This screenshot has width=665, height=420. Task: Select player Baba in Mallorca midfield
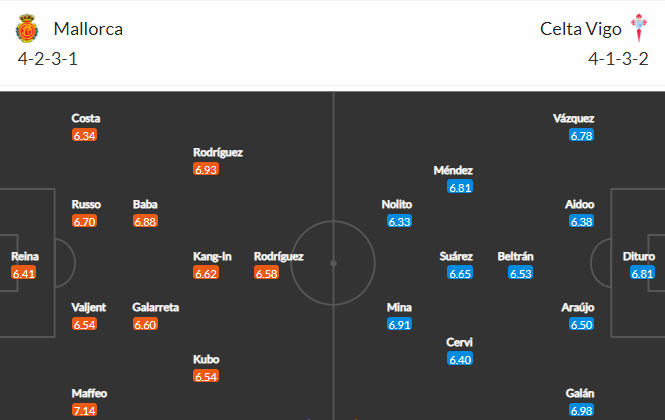pos(145,204)
